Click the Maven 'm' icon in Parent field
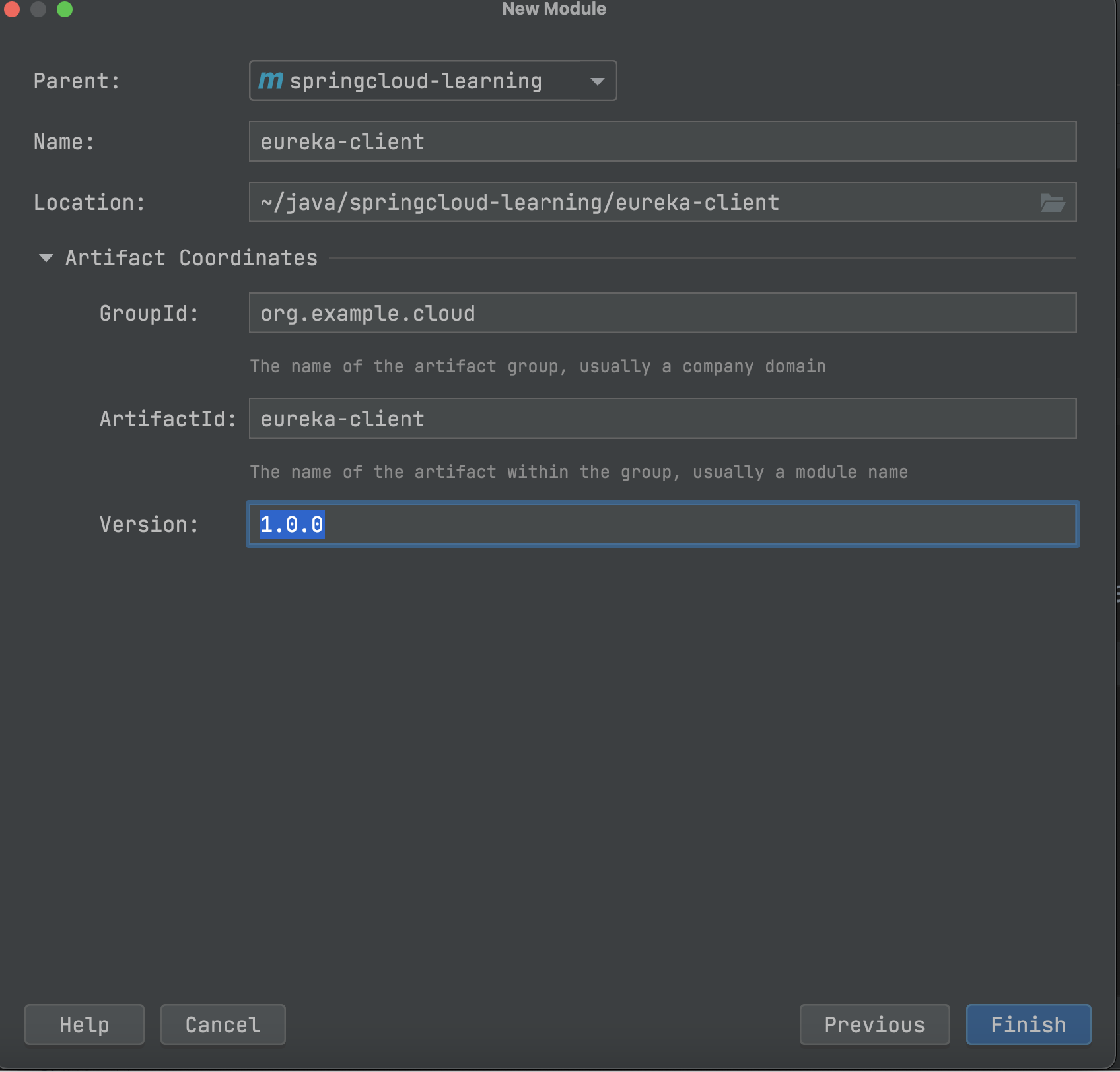This screenshot has width=1120, height=1072. 271,81
